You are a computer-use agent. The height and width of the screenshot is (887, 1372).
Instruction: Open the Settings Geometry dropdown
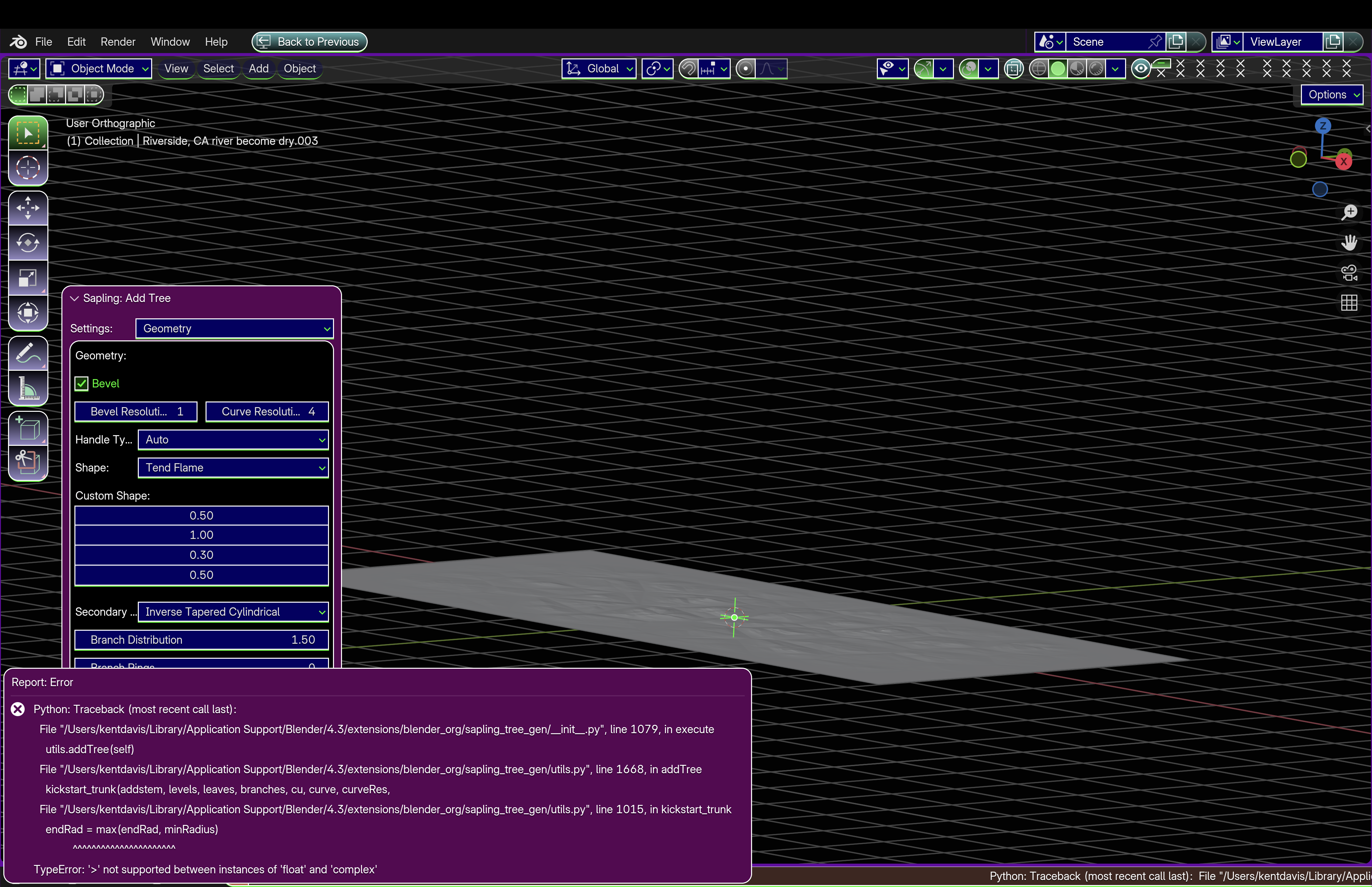(234, 328)
